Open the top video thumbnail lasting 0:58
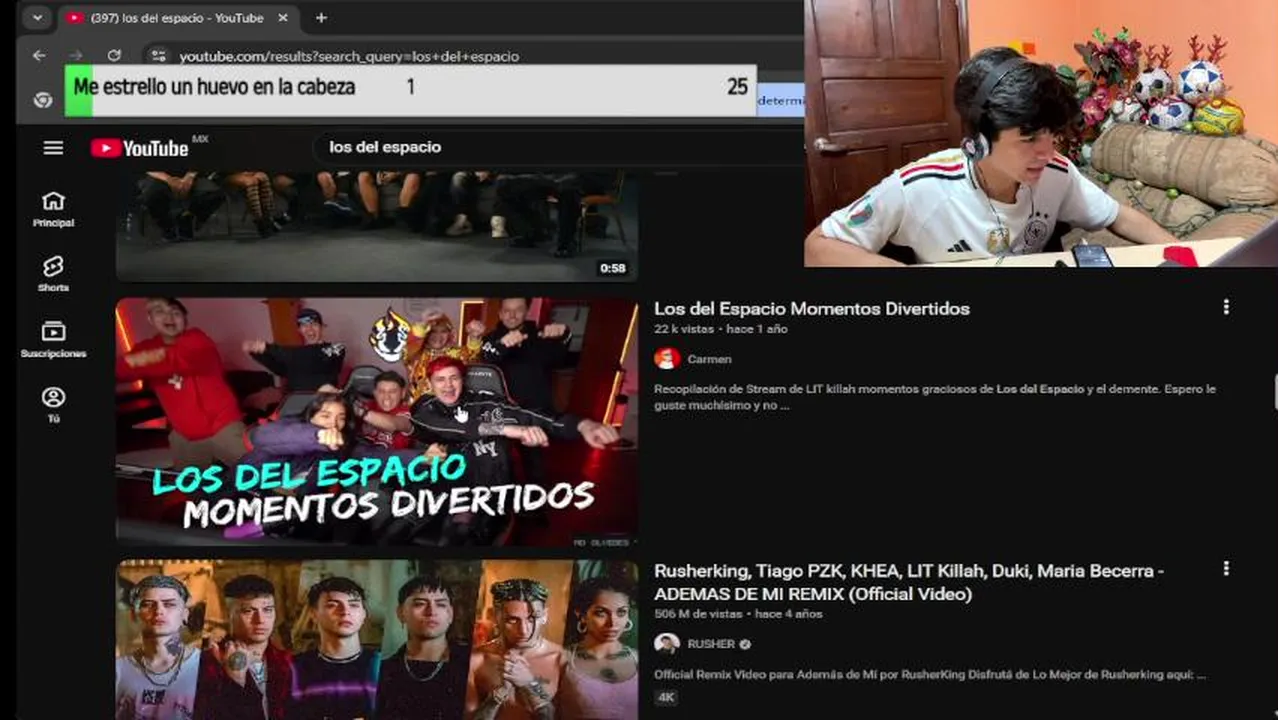Screen dimensions: 1278x720 click(377, 226)
